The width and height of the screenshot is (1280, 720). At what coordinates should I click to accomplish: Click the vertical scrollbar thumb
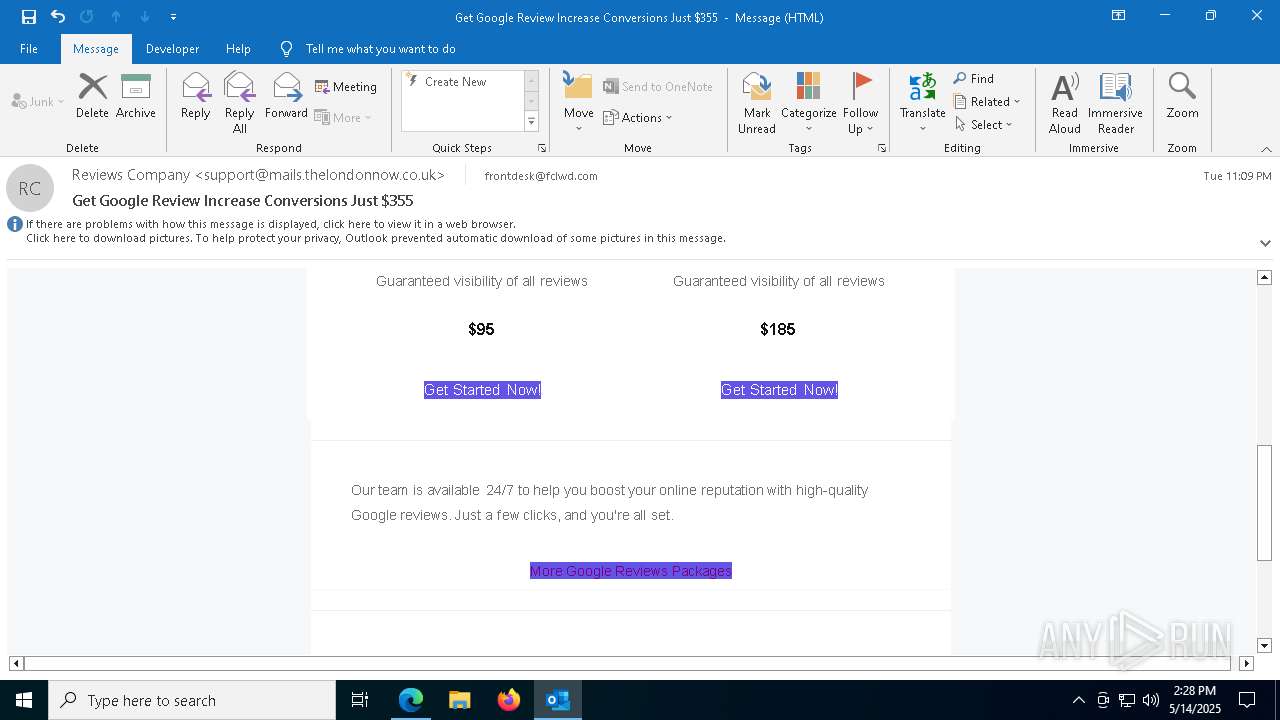(1264, 503)
